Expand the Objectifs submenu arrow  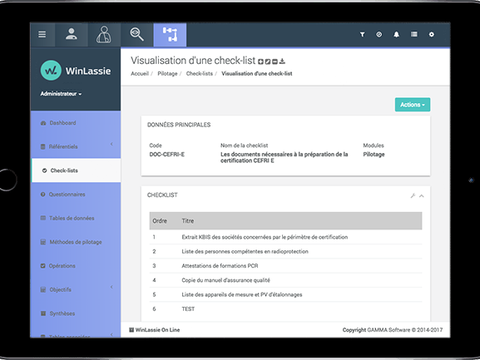[111, 287]
